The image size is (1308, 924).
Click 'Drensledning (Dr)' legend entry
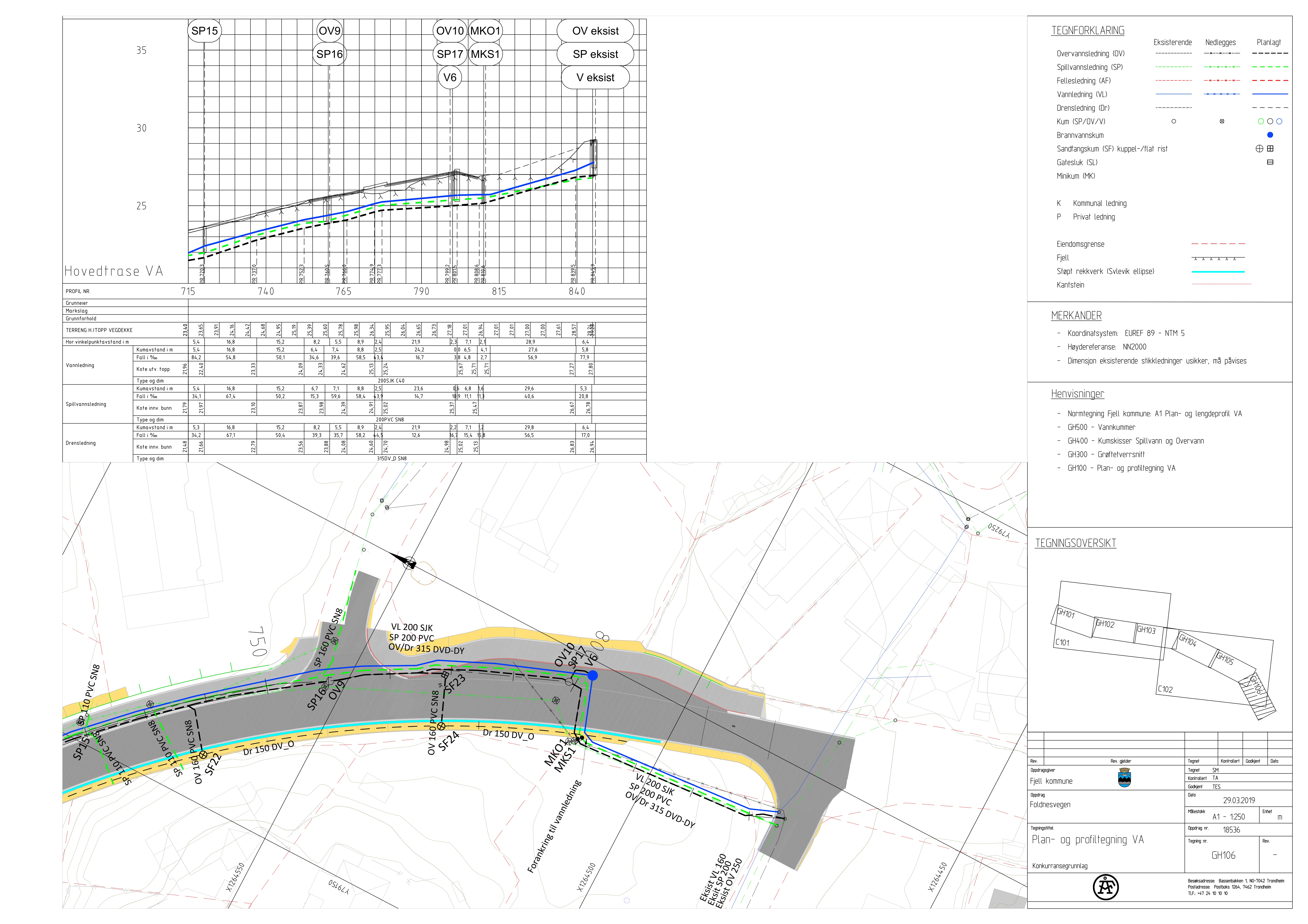pyautogui.click(x=1083, y=108)
